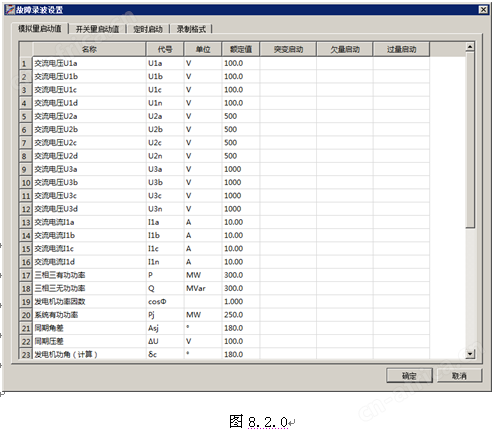This screenshot has width=496, height=432.
Task: Click the scrollbar down arrow
Action: pyautogui.click(x=470, y=354)
